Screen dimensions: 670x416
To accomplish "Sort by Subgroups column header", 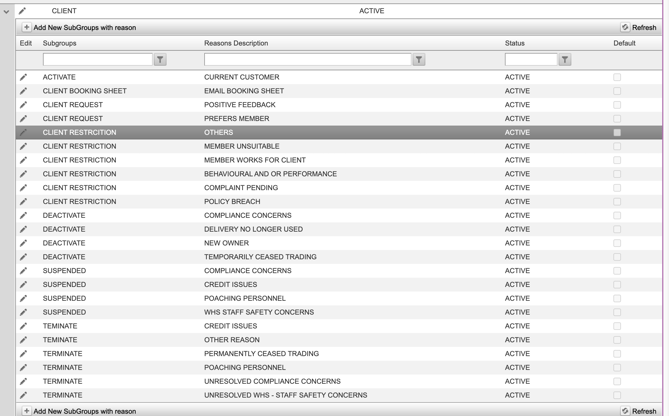I will point(59,43).
